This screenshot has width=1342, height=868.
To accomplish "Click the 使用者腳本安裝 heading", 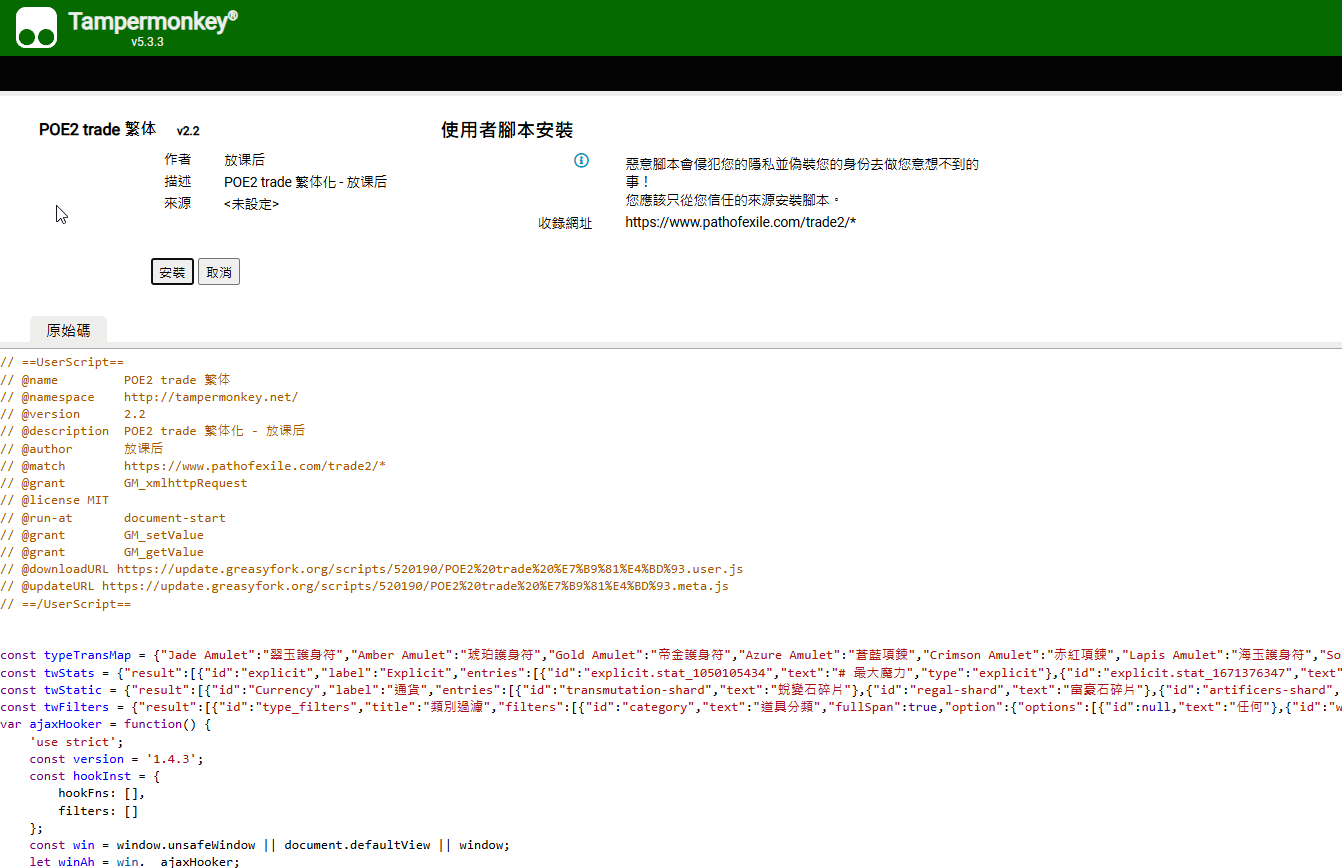I will coord(507,130).
